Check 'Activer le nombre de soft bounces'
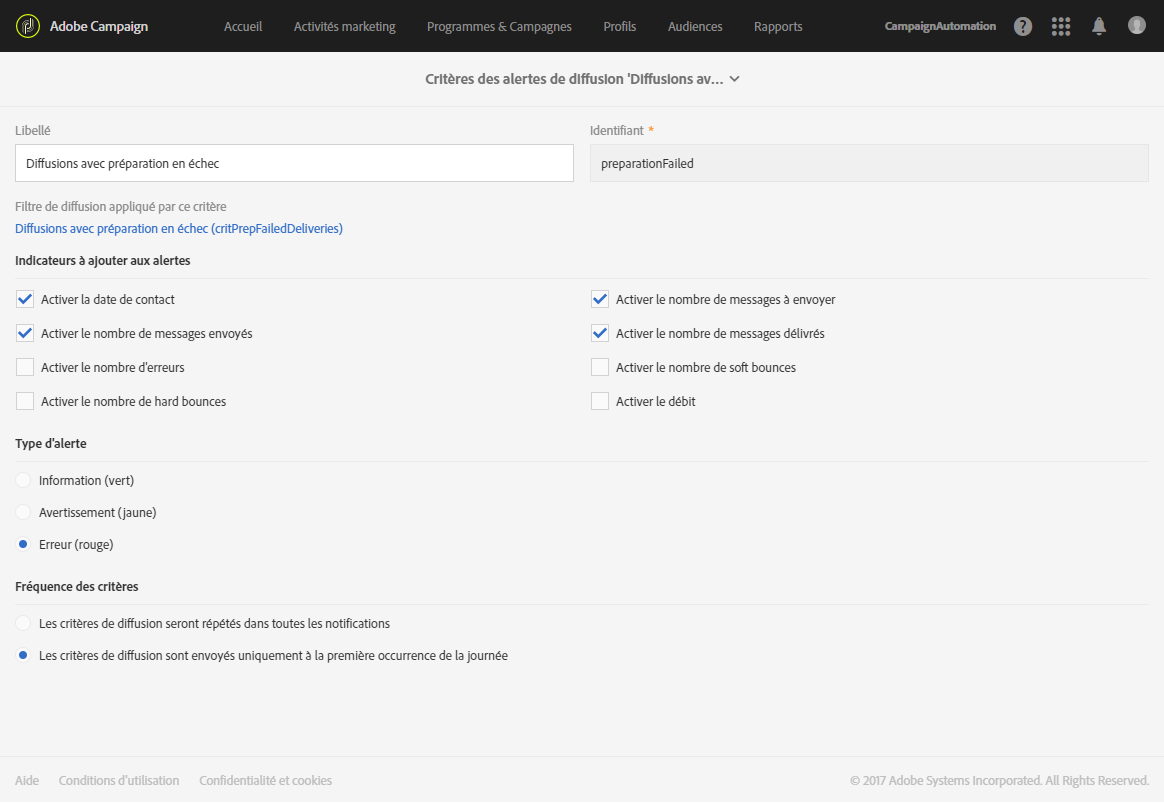This screenshot has width=1164, height=804. point(600,367)
